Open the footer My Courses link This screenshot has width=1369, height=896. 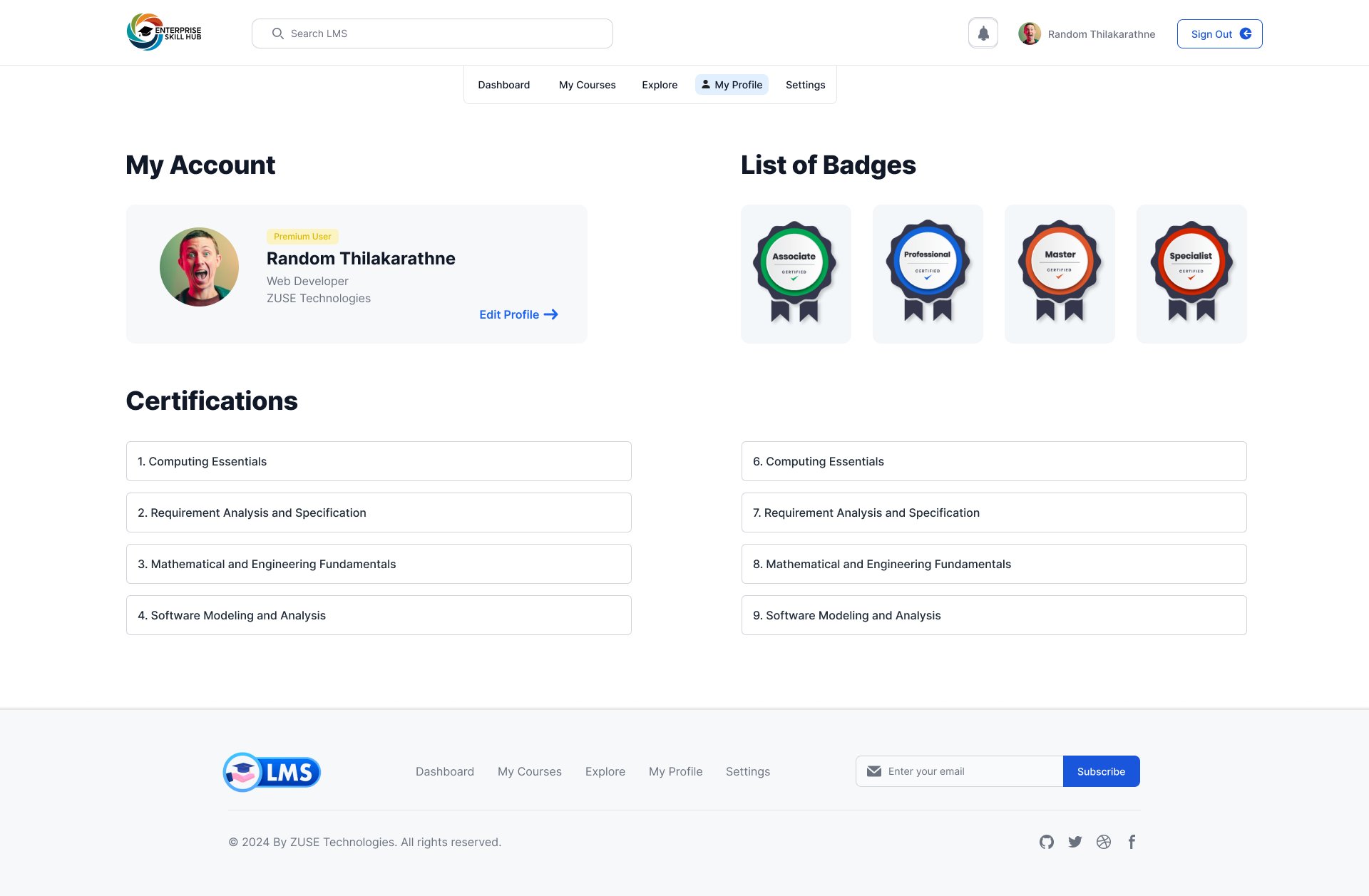[x=530, y=771]
